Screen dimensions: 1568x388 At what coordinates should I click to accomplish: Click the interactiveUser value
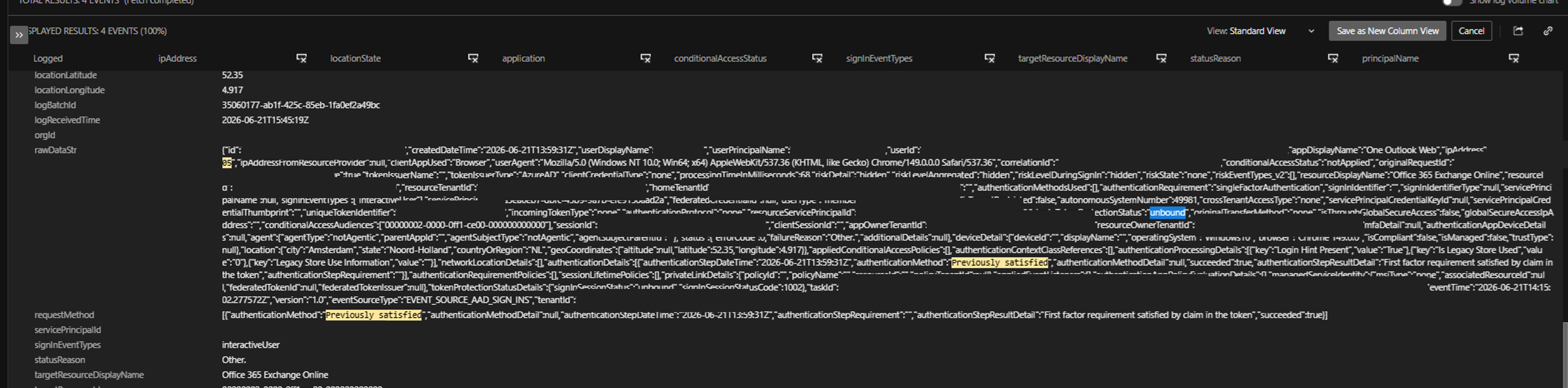pos(251,345)
